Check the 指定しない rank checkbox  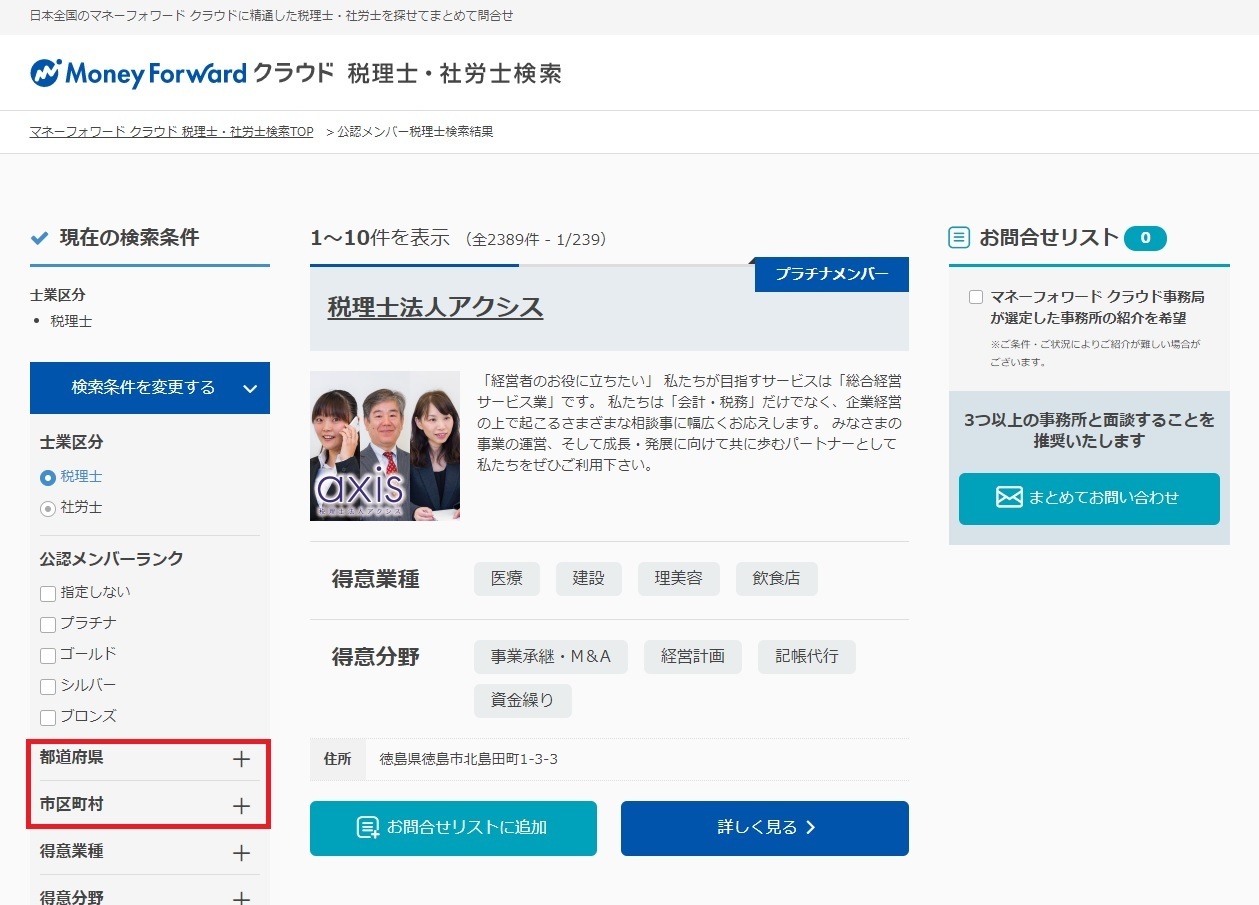click(48, 594)
